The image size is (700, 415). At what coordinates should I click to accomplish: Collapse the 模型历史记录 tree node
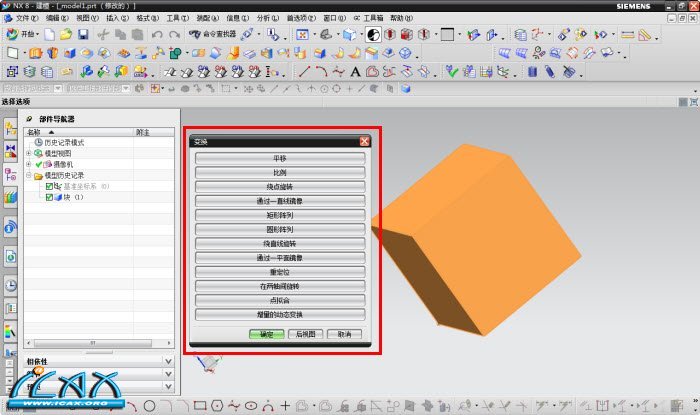pyautogui.click(x=28, y=175)
